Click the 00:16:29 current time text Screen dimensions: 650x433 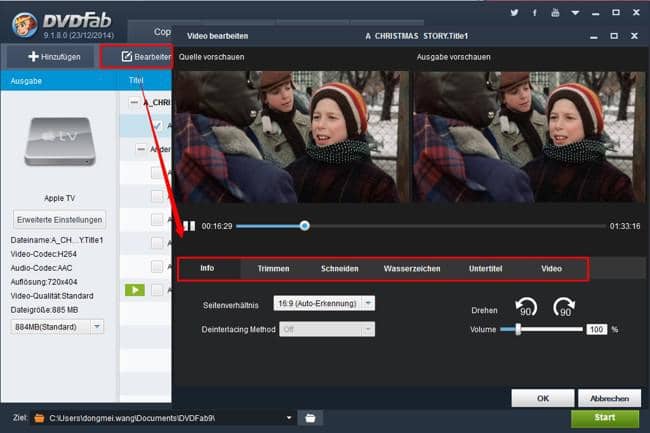pyautogui.click(x=217, y=226)
